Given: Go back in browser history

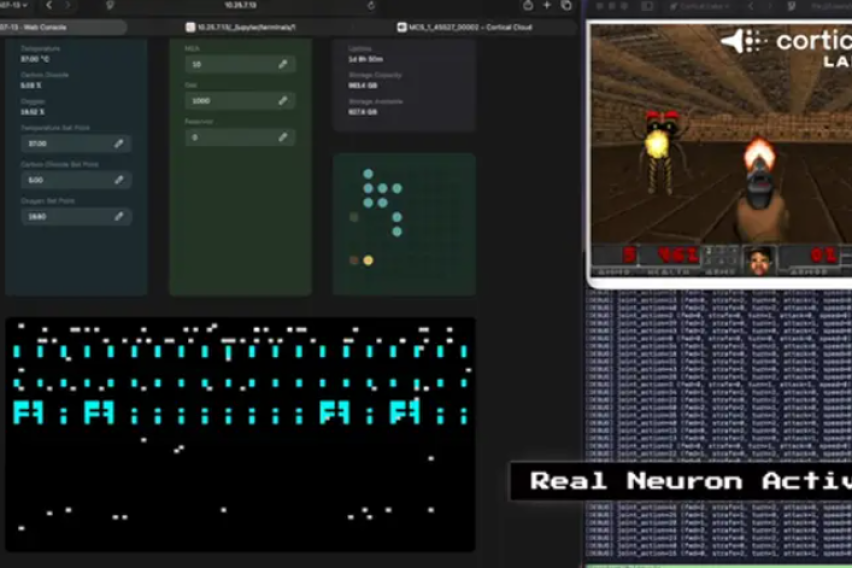Looking at the screenshot, I should click(x=48, y=5).
